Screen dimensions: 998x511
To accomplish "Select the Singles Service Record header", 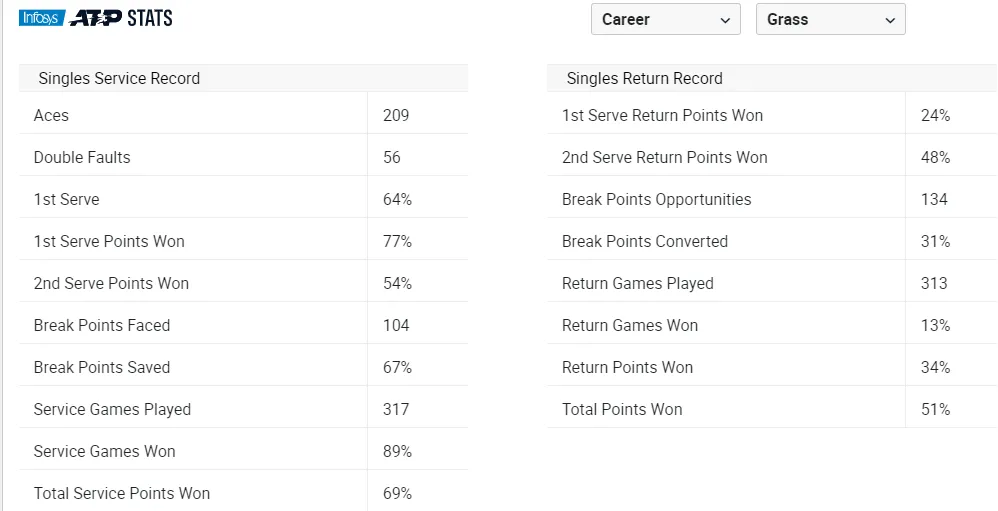I will click(119, 78).
